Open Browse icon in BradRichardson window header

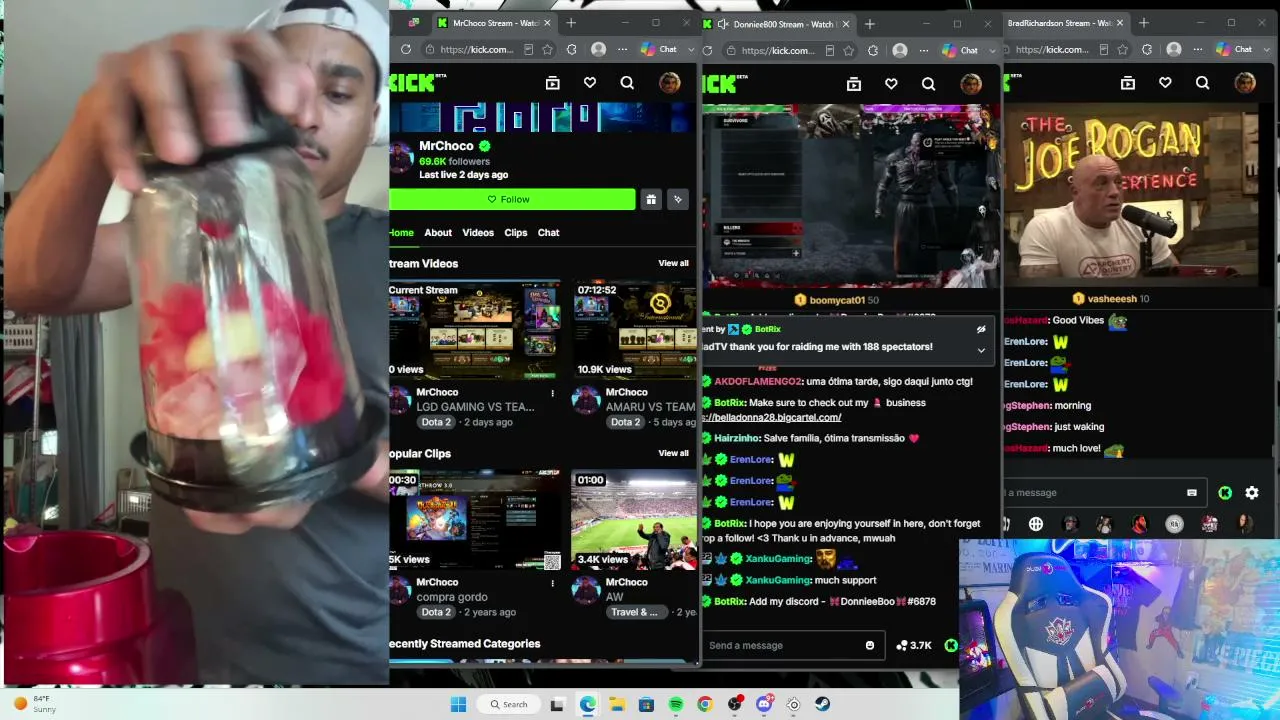coord(1128,83)
